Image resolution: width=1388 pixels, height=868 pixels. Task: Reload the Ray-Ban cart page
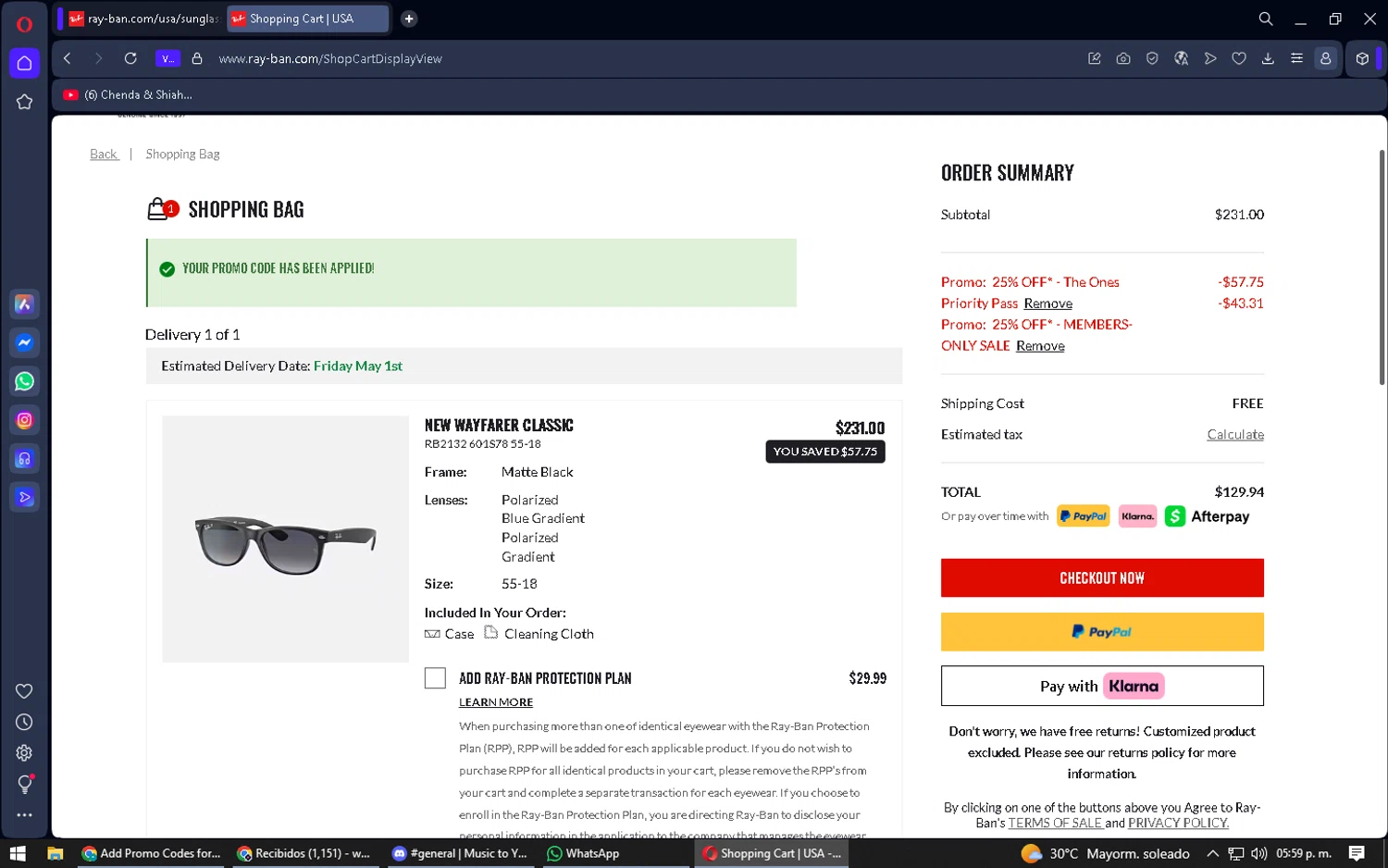(130, 58)
